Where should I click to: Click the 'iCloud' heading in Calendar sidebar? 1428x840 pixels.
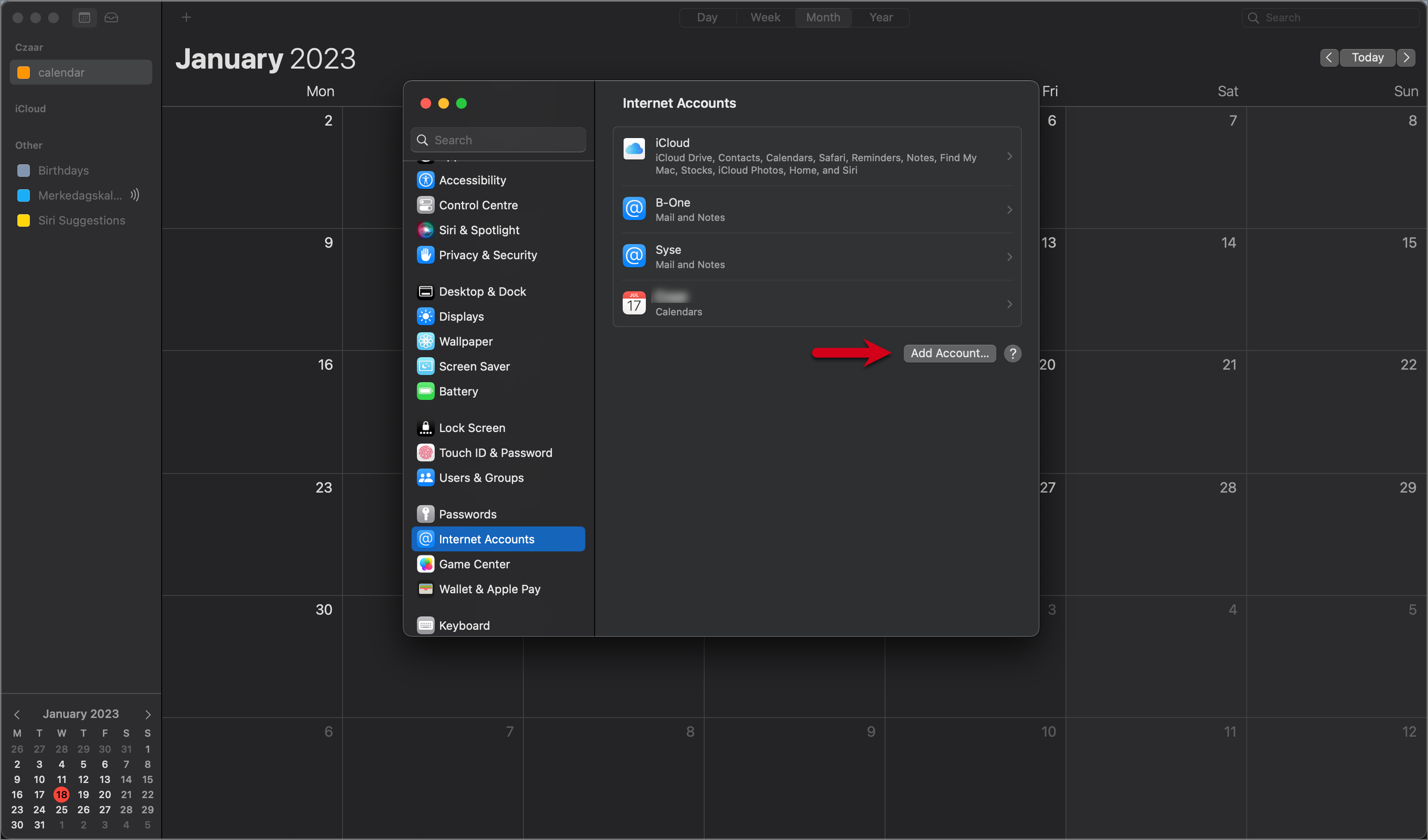click(30, 109)
